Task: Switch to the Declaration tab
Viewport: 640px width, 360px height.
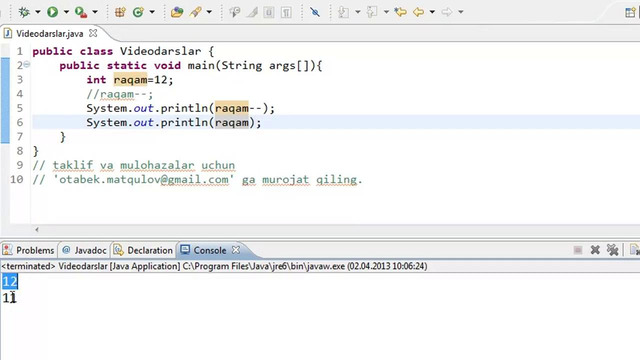Action: 143,250
